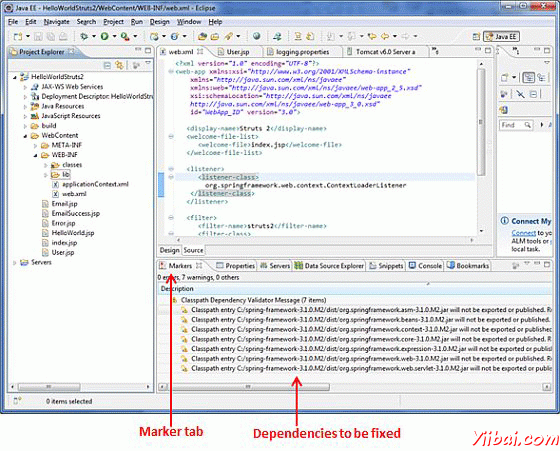Collapse the HelloWorldStruts2 project node
Image resolution: width=560 pixels, height=451 pixels.
pos(15,77)
